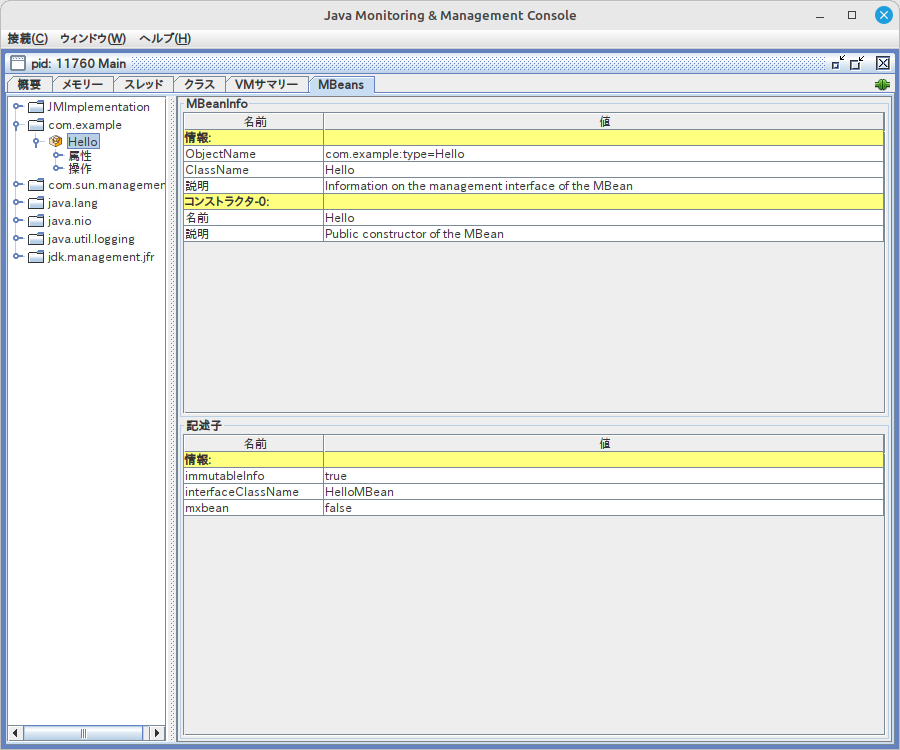Switch to the スレッド tab
900x750 pixels.
tap(143, 84)
